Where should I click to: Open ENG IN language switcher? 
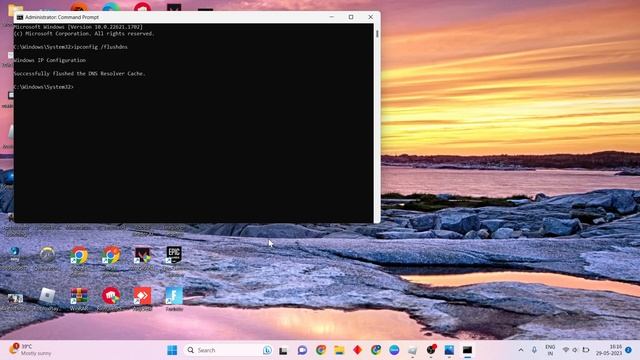pos(550,350)
